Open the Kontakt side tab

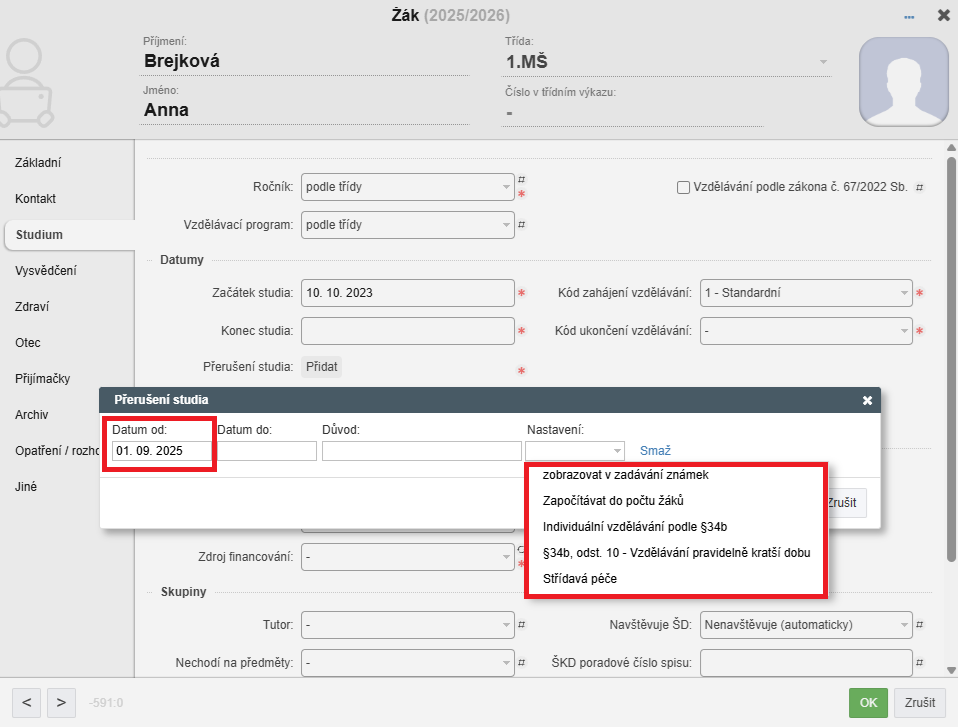click(36, 199)
